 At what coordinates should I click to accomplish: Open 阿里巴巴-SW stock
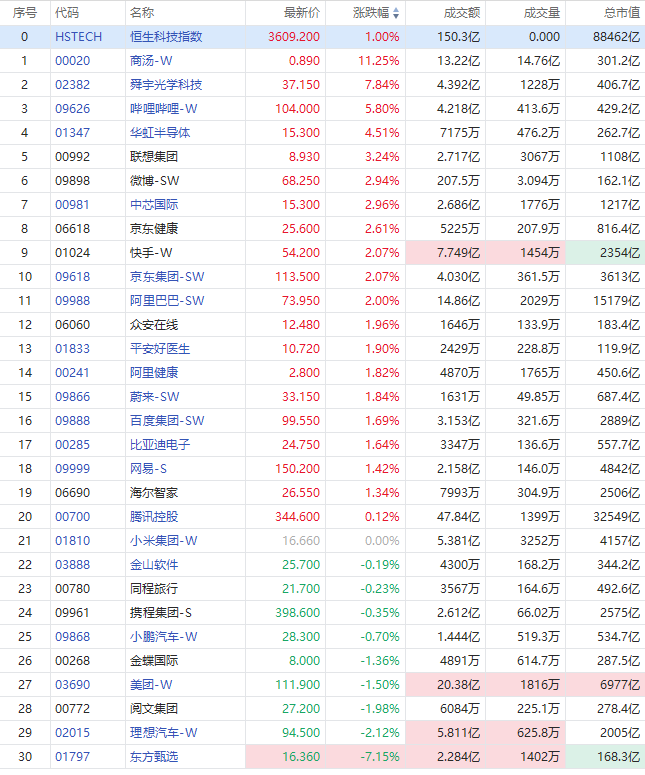[167, 301]
